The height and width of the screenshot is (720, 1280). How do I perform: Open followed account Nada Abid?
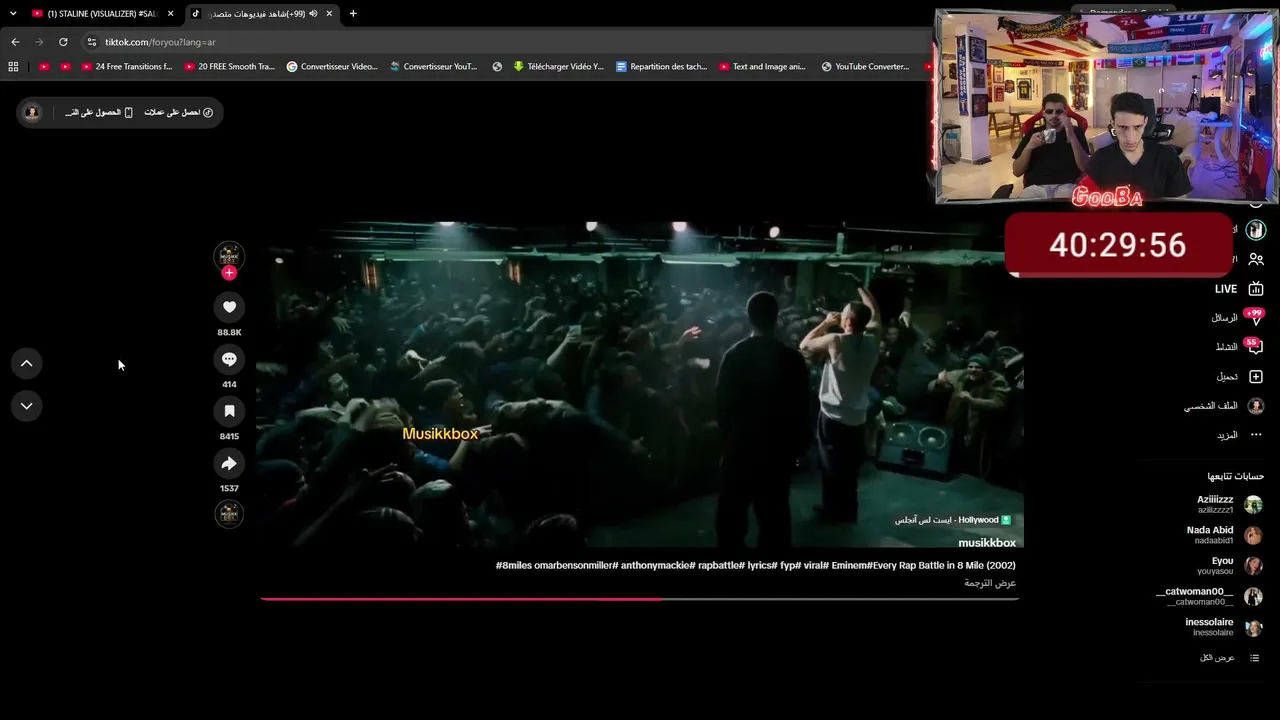pos(1224,535)
